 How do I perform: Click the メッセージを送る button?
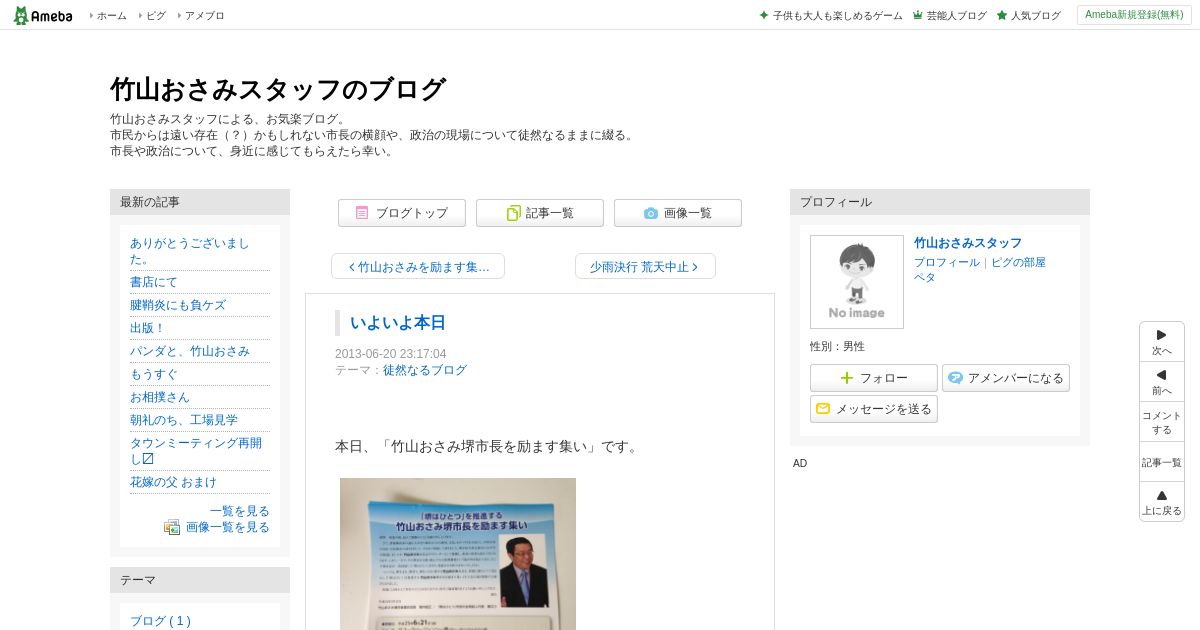[x=874, y=409]
